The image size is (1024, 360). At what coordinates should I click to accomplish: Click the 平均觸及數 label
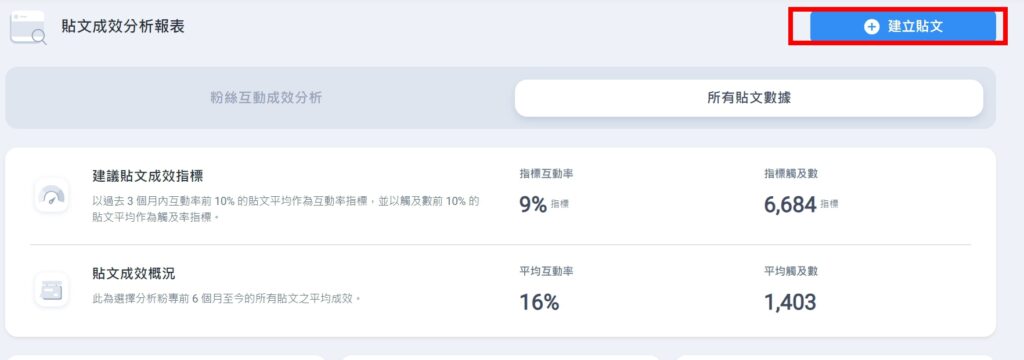[791, 271]
